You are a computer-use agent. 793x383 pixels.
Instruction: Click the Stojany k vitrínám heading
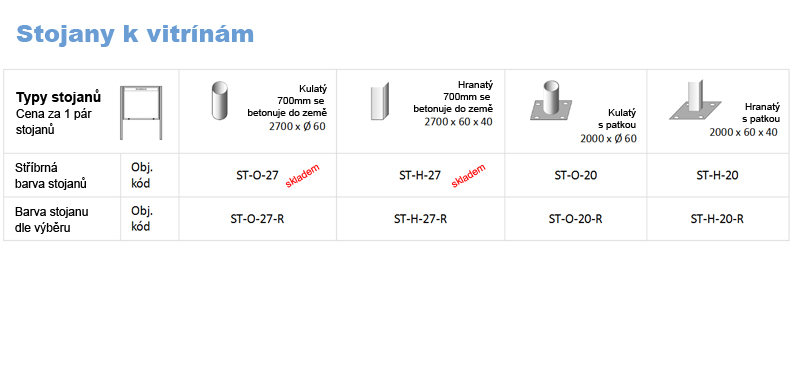[x=135, y=34]
